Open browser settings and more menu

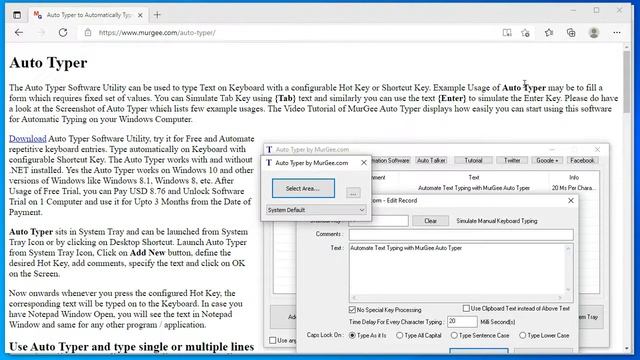617,33
